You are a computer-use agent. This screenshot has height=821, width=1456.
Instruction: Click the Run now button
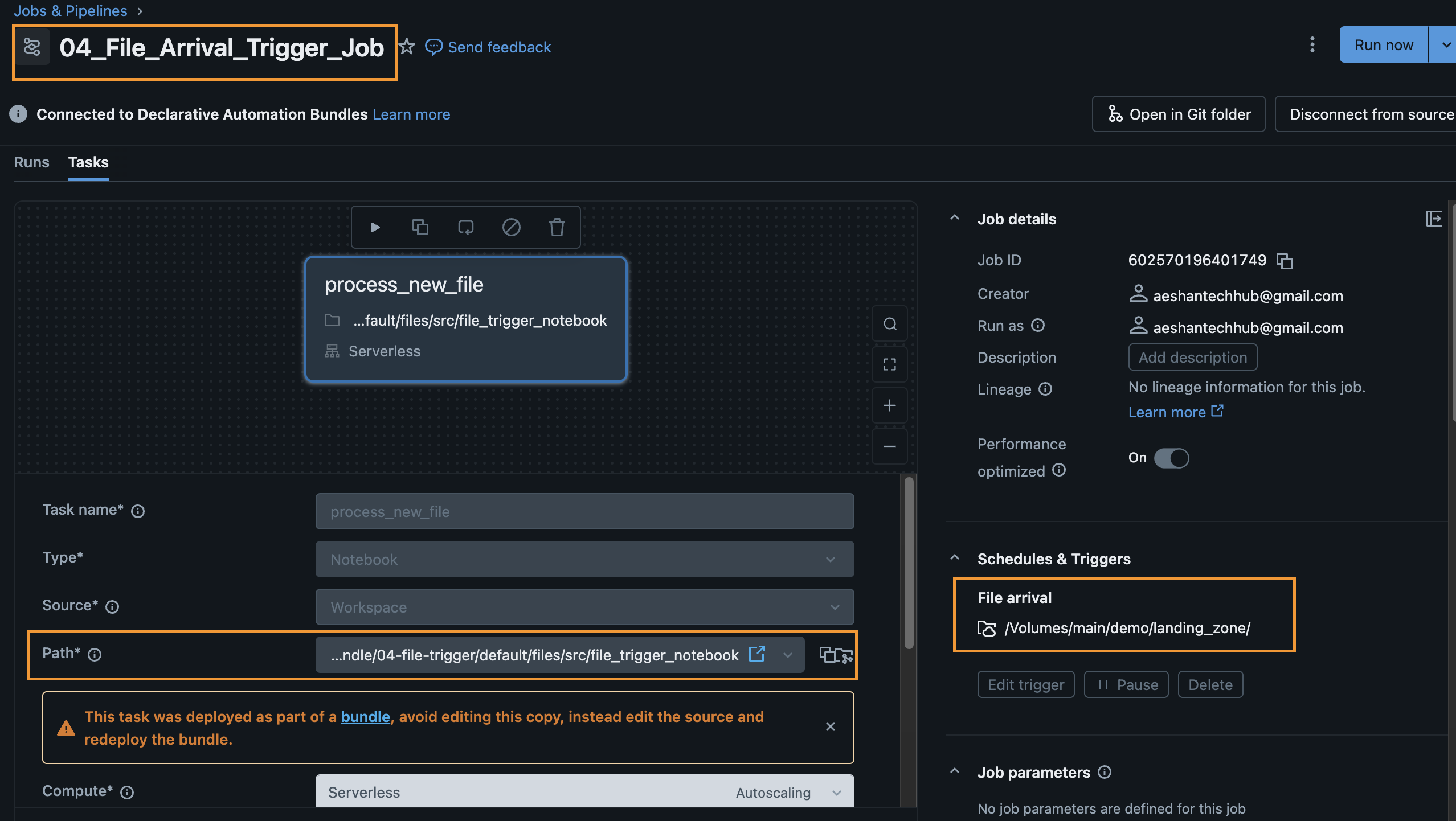pos(1384,45)
